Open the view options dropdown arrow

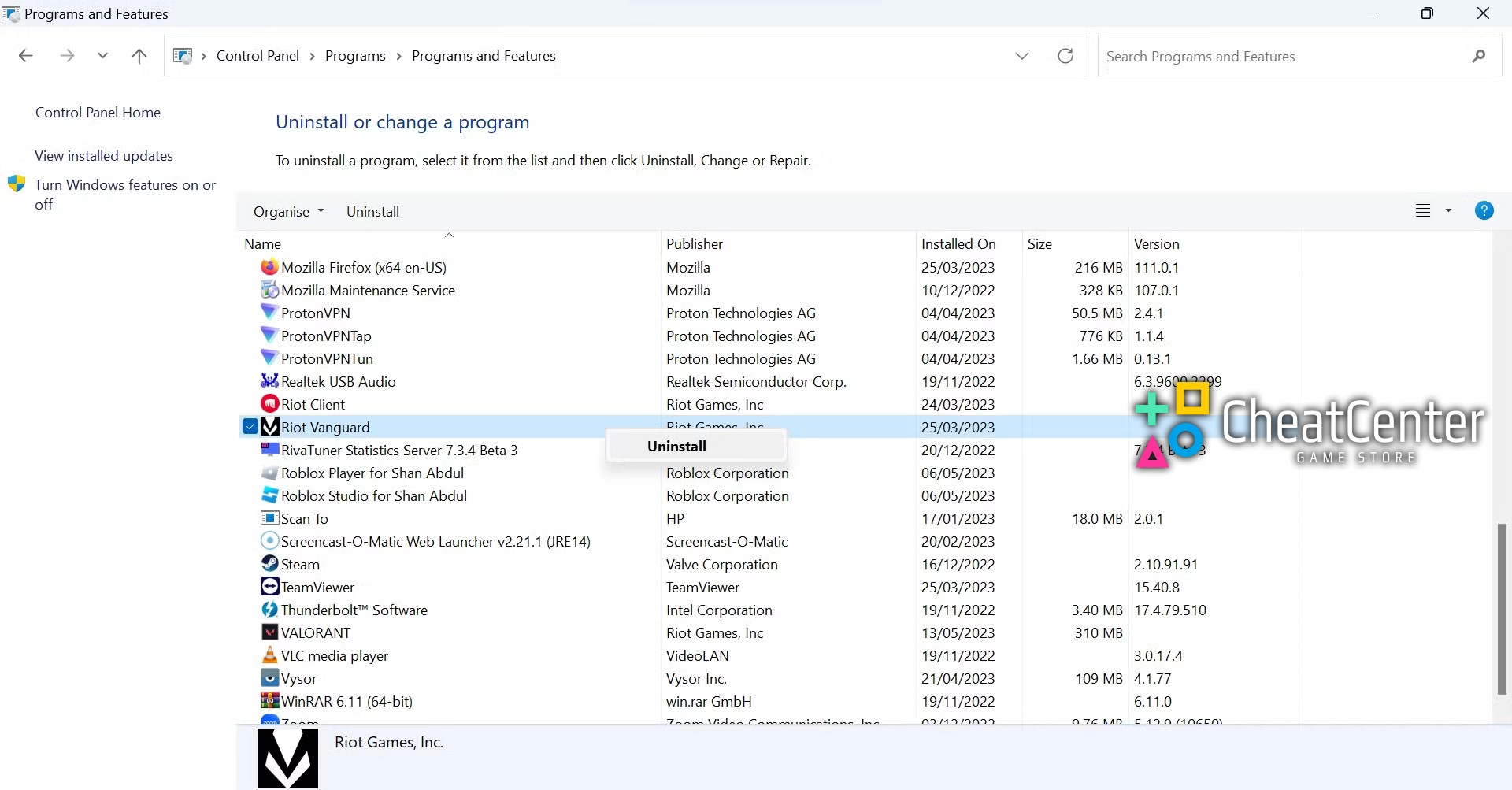pos(1447,211)
